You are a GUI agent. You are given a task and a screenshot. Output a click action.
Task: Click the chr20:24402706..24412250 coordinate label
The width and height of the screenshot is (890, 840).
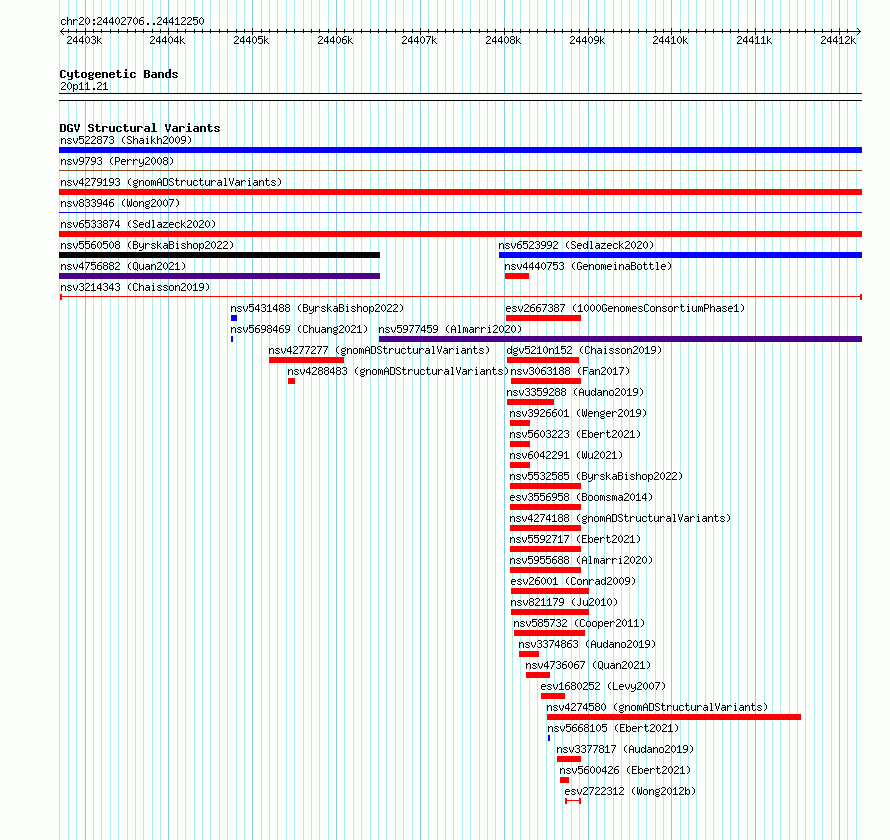pyautogui.click(x=132, y=22)
